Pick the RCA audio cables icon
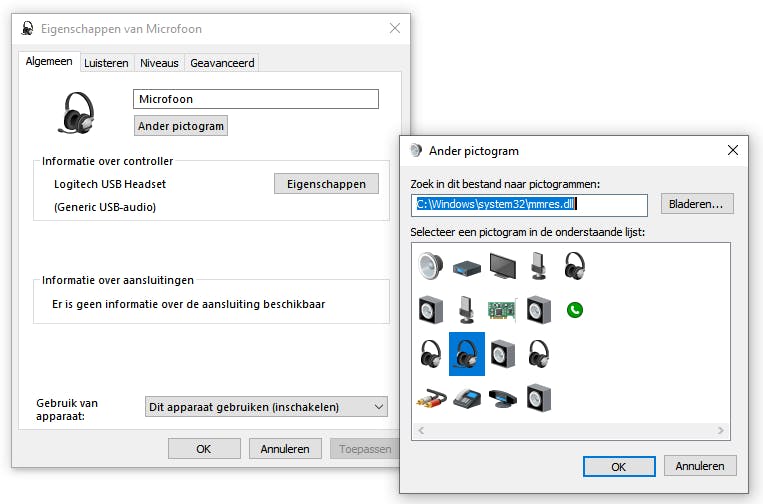The image size is (763, 504). 431,398
